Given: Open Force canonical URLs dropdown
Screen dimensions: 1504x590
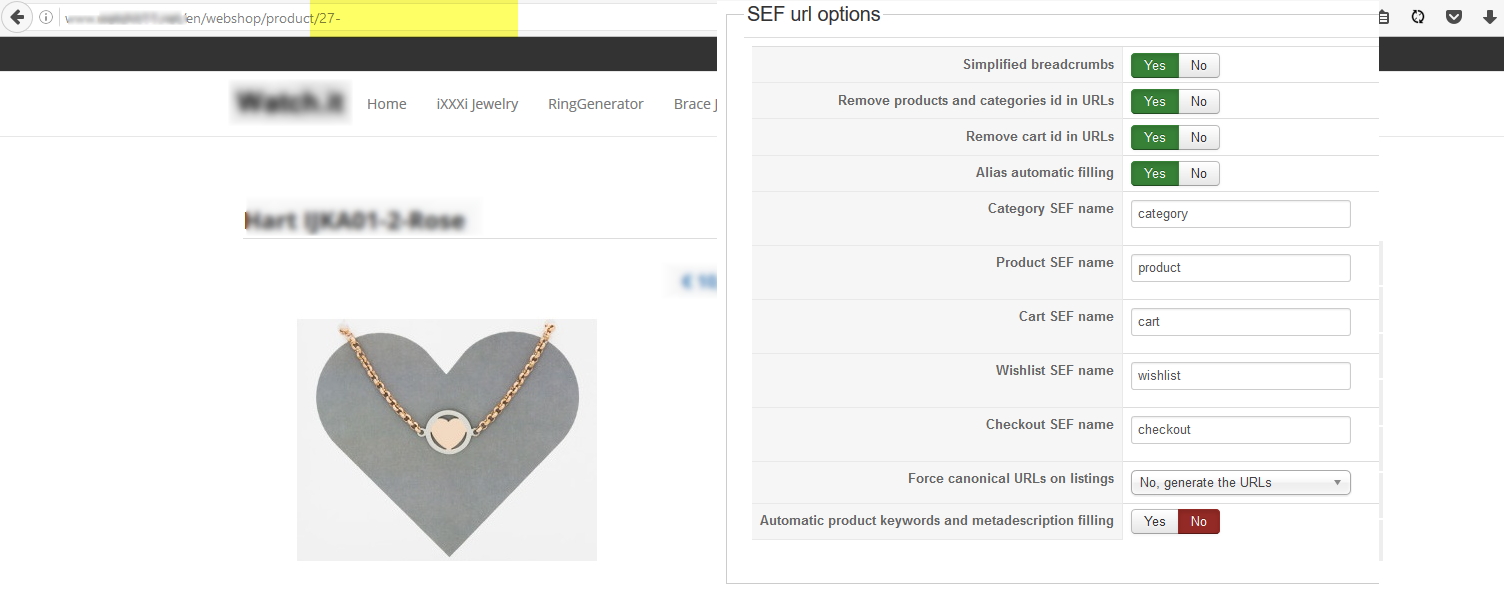Looking at the screenshot, I should [x=1240, y=483].
